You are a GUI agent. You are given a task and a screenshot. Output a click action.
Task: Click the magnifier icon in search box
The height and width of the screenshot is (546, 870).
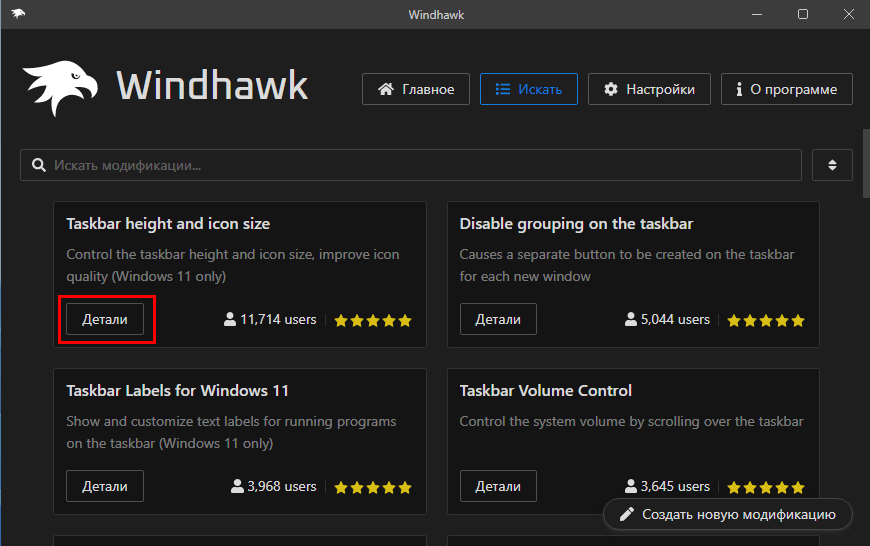[x=38, y=165]
